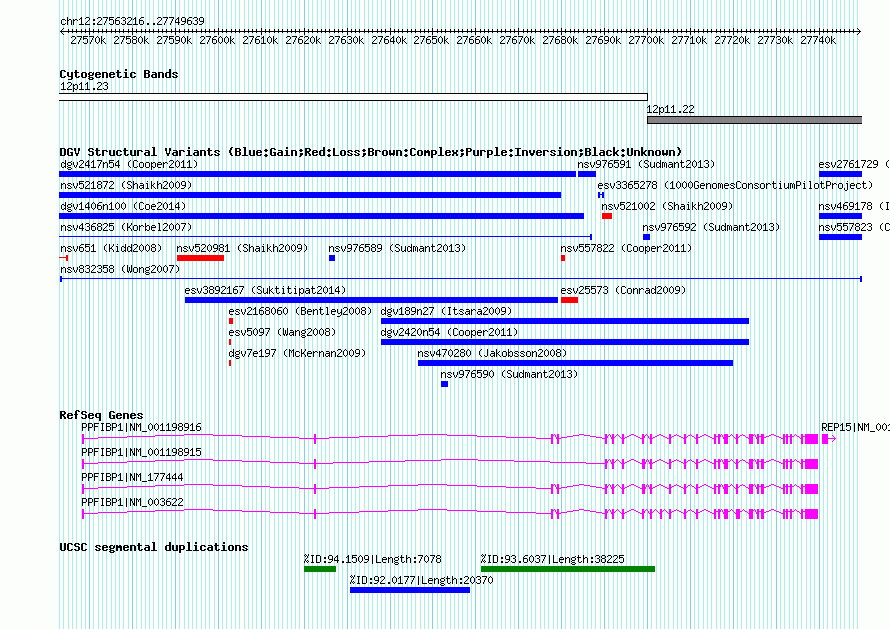Click the PPFIBP1|NM_003622 transcript label
The height and width of the screenshot is (629, 890).
pyautogui.click(x=132, y=502)
